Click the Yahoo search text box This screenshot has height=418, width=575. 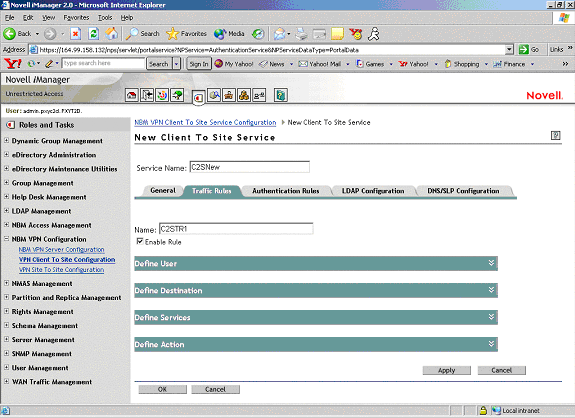(103, 63)
